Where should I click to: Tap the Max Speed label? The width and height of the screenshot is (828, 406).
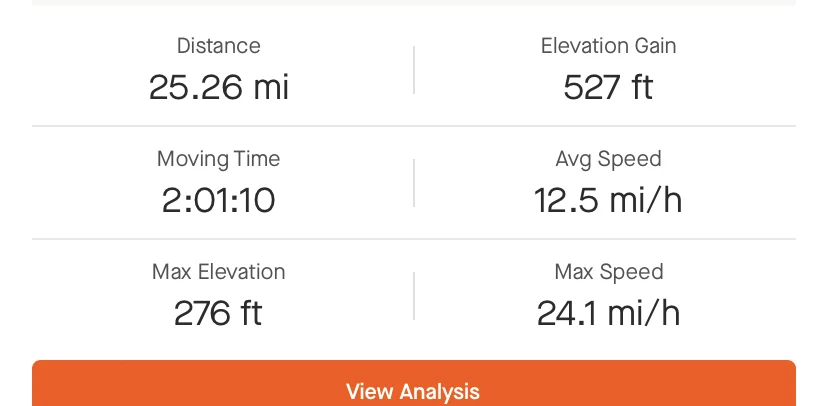608,272
